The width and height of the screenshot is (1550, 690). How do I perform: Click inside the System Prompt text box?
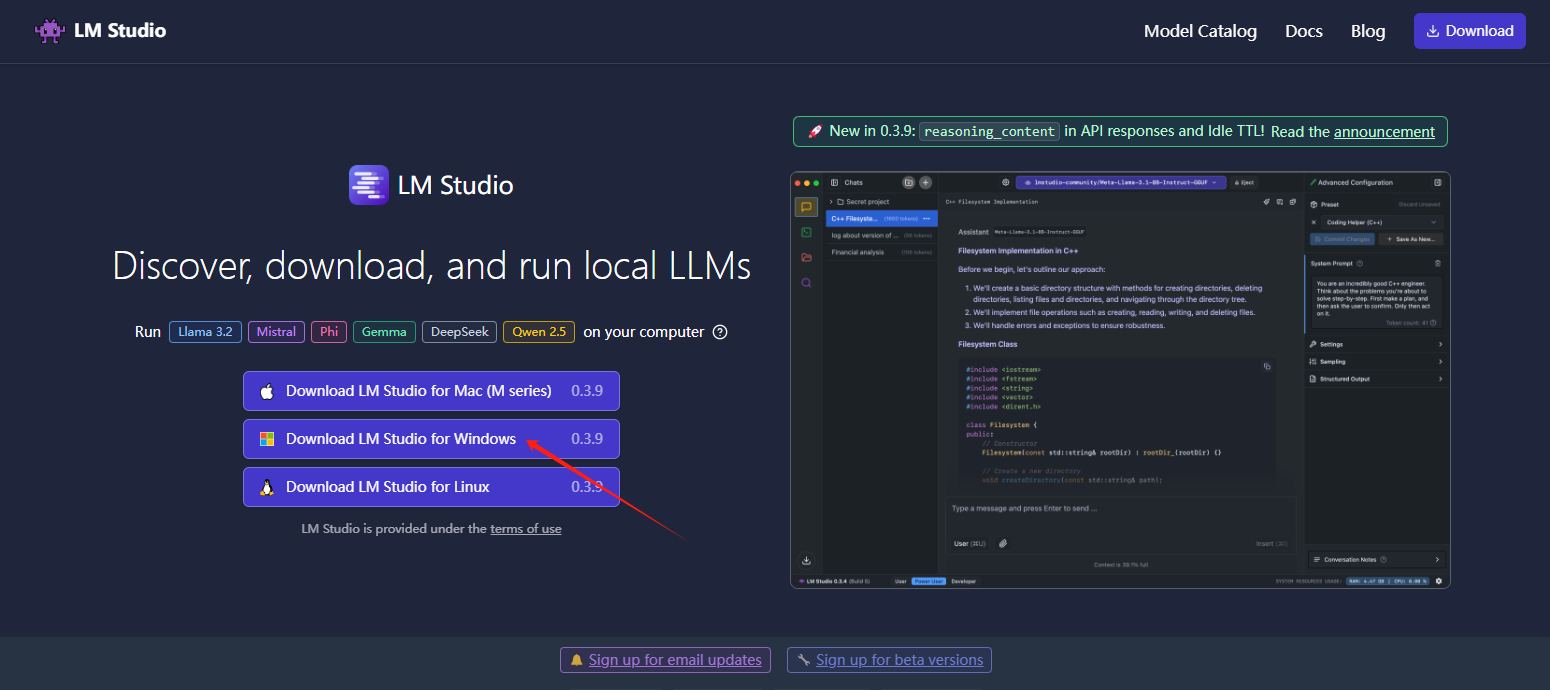1377,302
